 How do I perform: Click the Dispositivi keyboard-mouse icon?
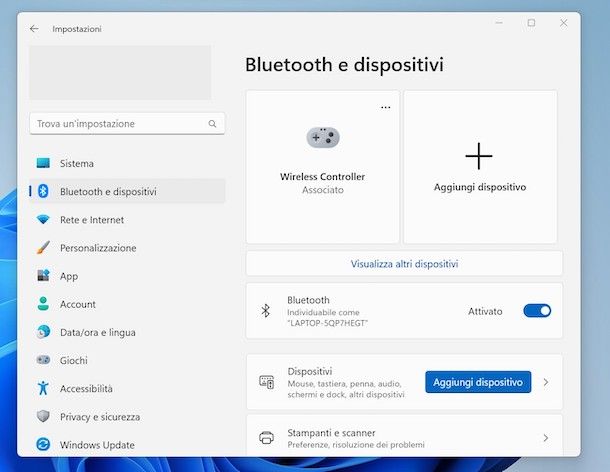coord(267,382)
